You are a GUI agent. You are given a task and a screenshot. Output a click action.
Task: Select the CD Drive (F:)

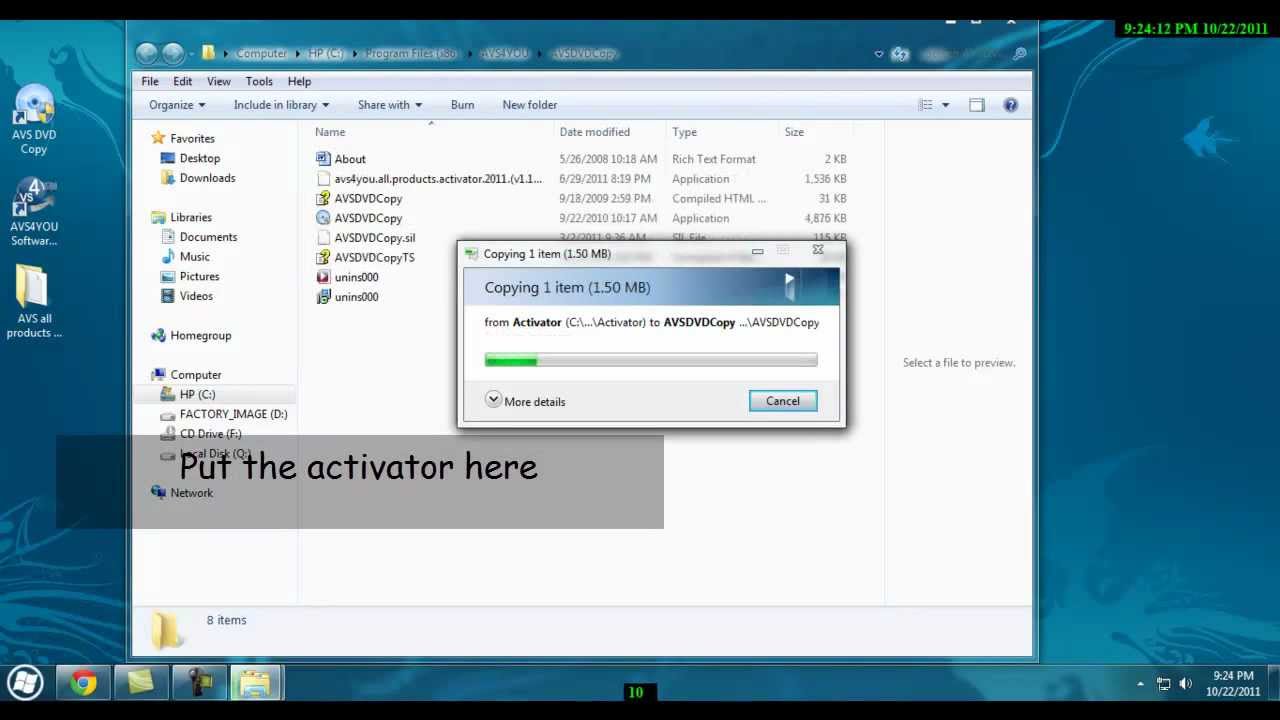click(x=210, y=434)
